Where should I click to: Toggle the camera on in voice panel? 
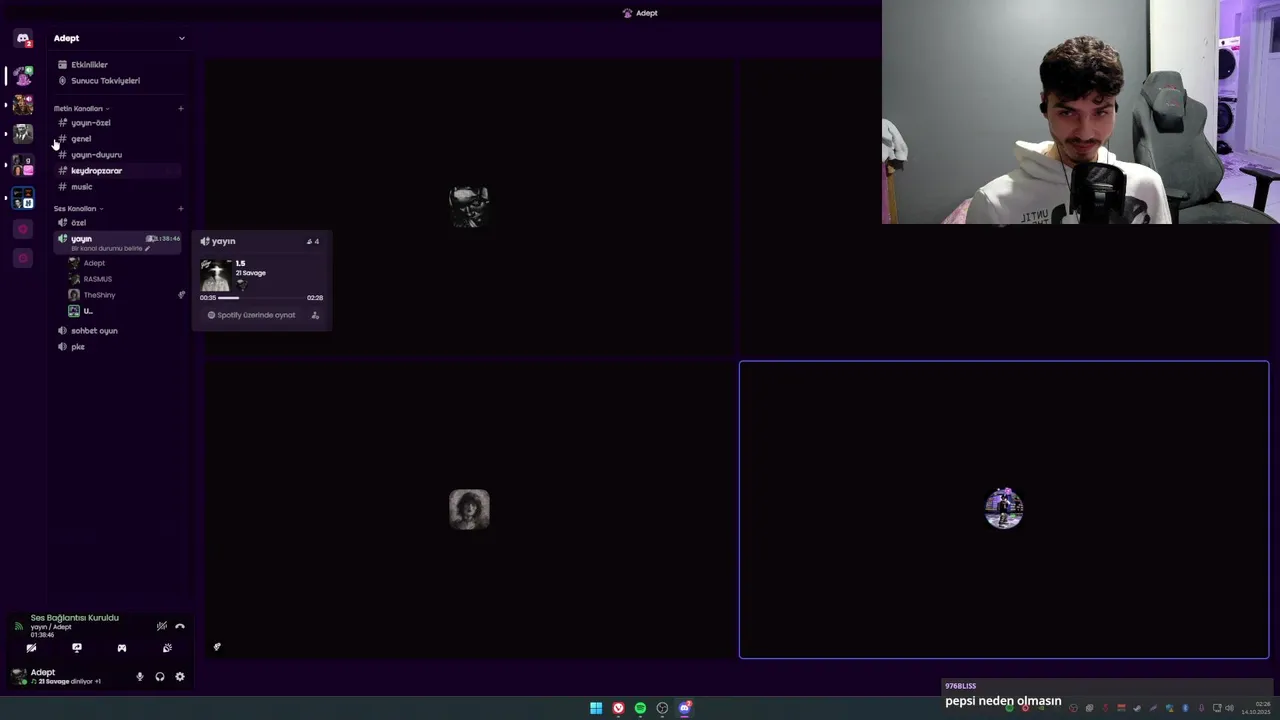point(31,648)
